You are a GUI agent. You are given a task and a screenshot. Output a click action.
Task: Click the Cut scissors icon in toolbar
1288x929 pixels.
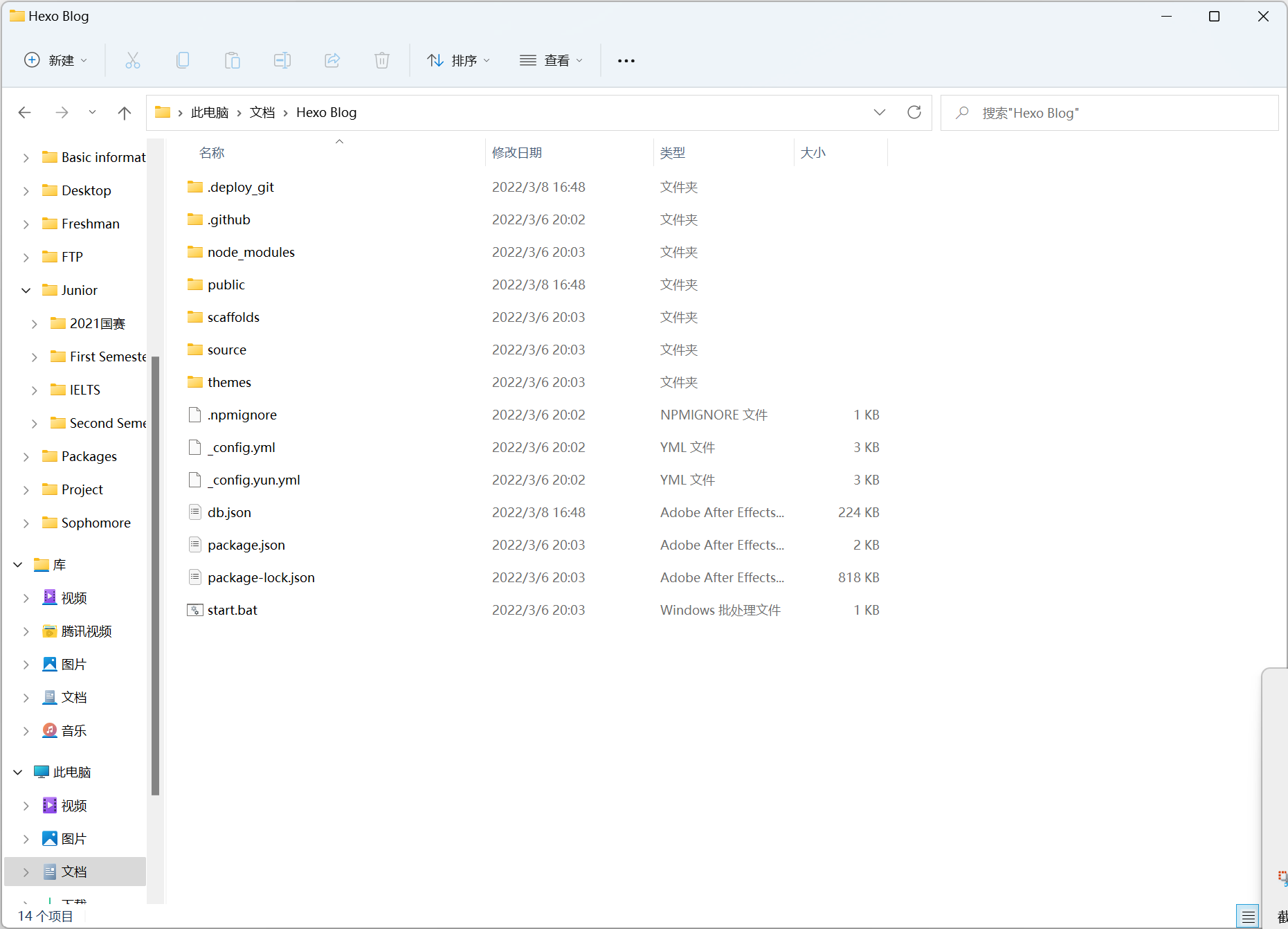pyautogui.click(x=133, y=61)
